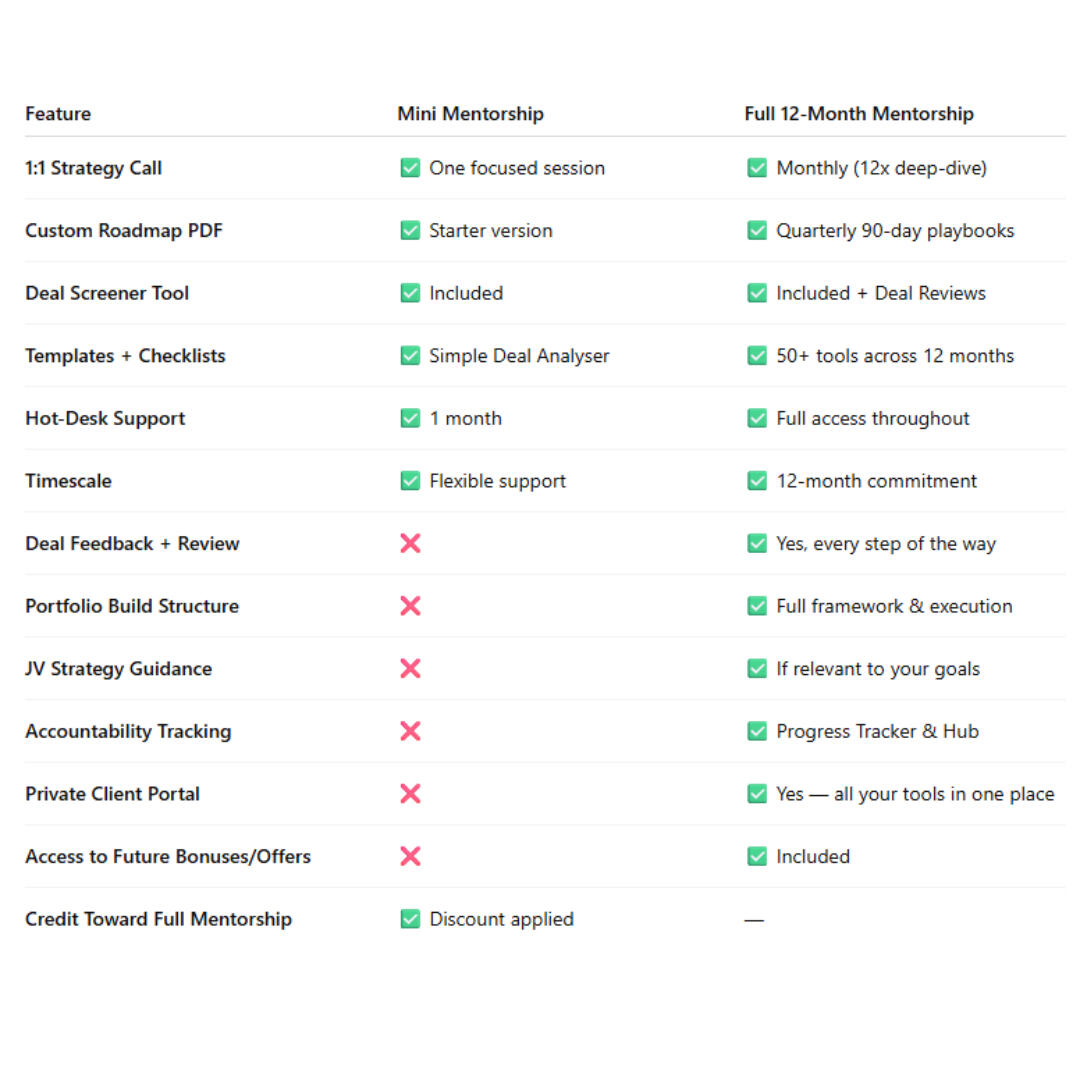Click the red X for Deal Feedback + Review
The image size is (1080, 1080).
click(x=410, y=543)
